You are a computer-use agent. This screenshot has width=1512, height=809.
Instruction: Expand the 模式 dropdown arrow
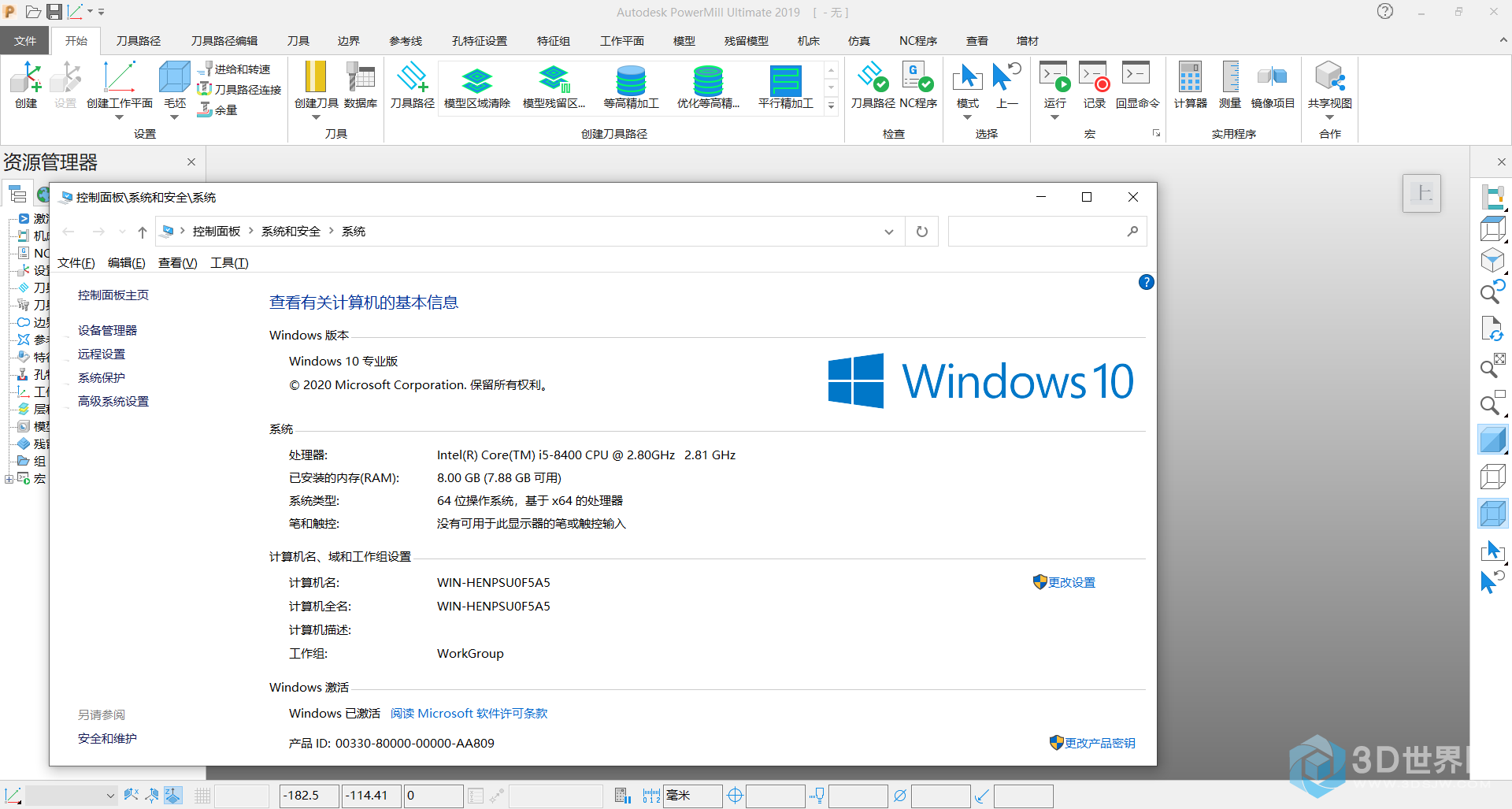coord(967,118)
